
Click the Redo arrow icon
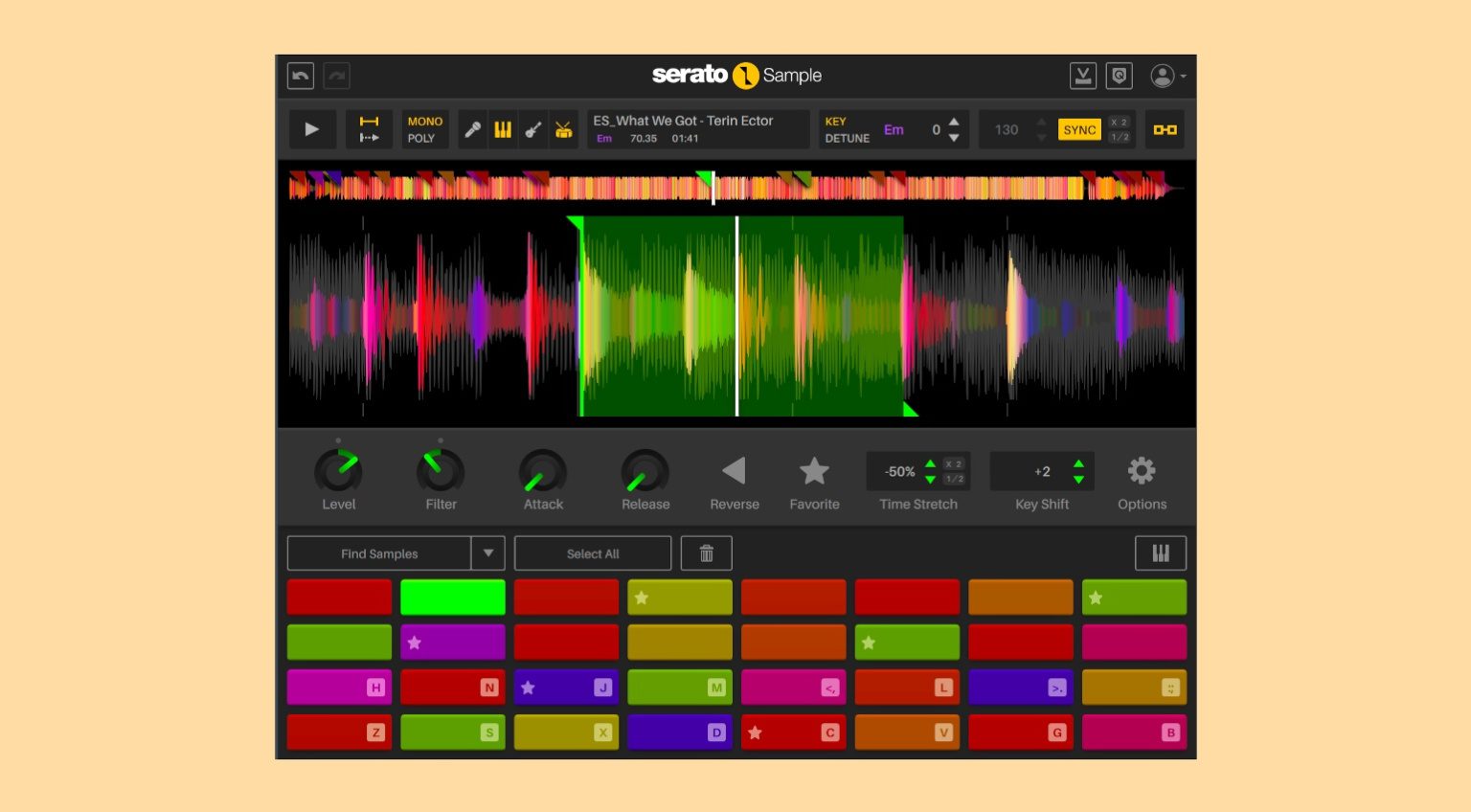(336, 76)
